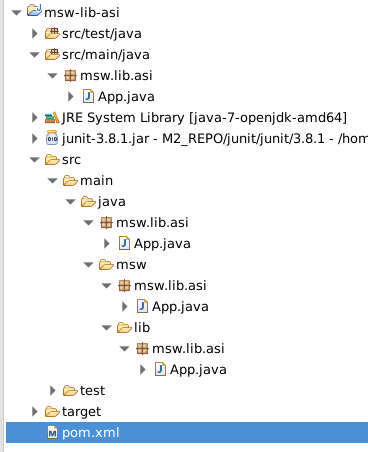Select the main folder label
368x452 pixels.
coord(96,181)
